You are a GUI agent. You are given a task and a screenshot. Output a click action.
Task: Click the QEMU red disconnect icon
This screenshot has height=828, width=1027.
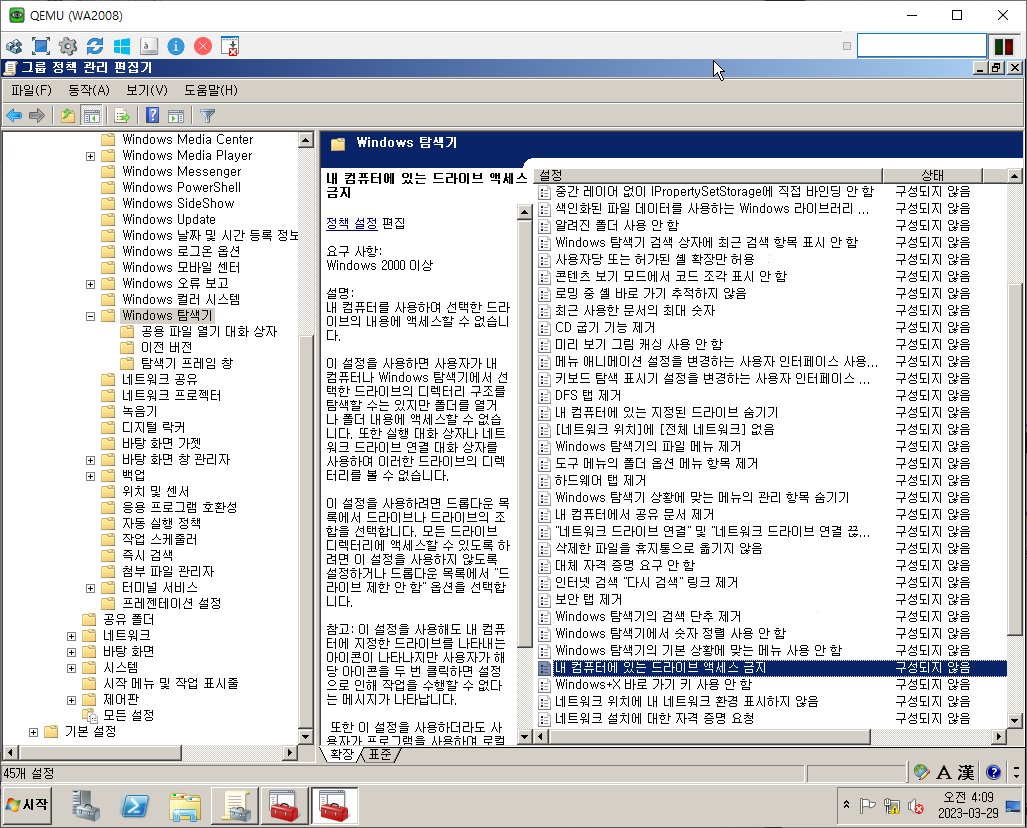click(203, 46)
